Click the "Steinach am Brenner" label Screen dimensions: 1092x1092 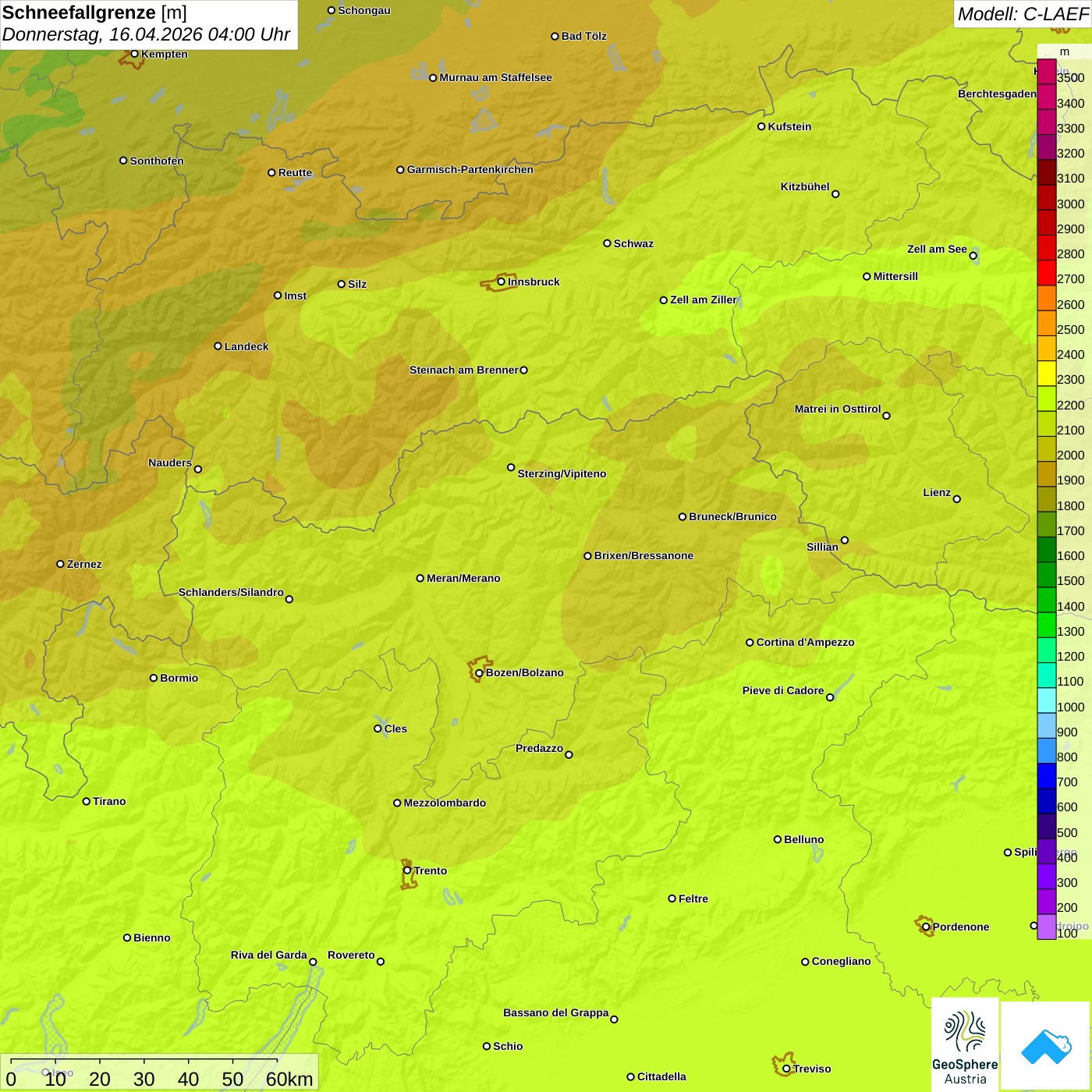tap(464, 370)
